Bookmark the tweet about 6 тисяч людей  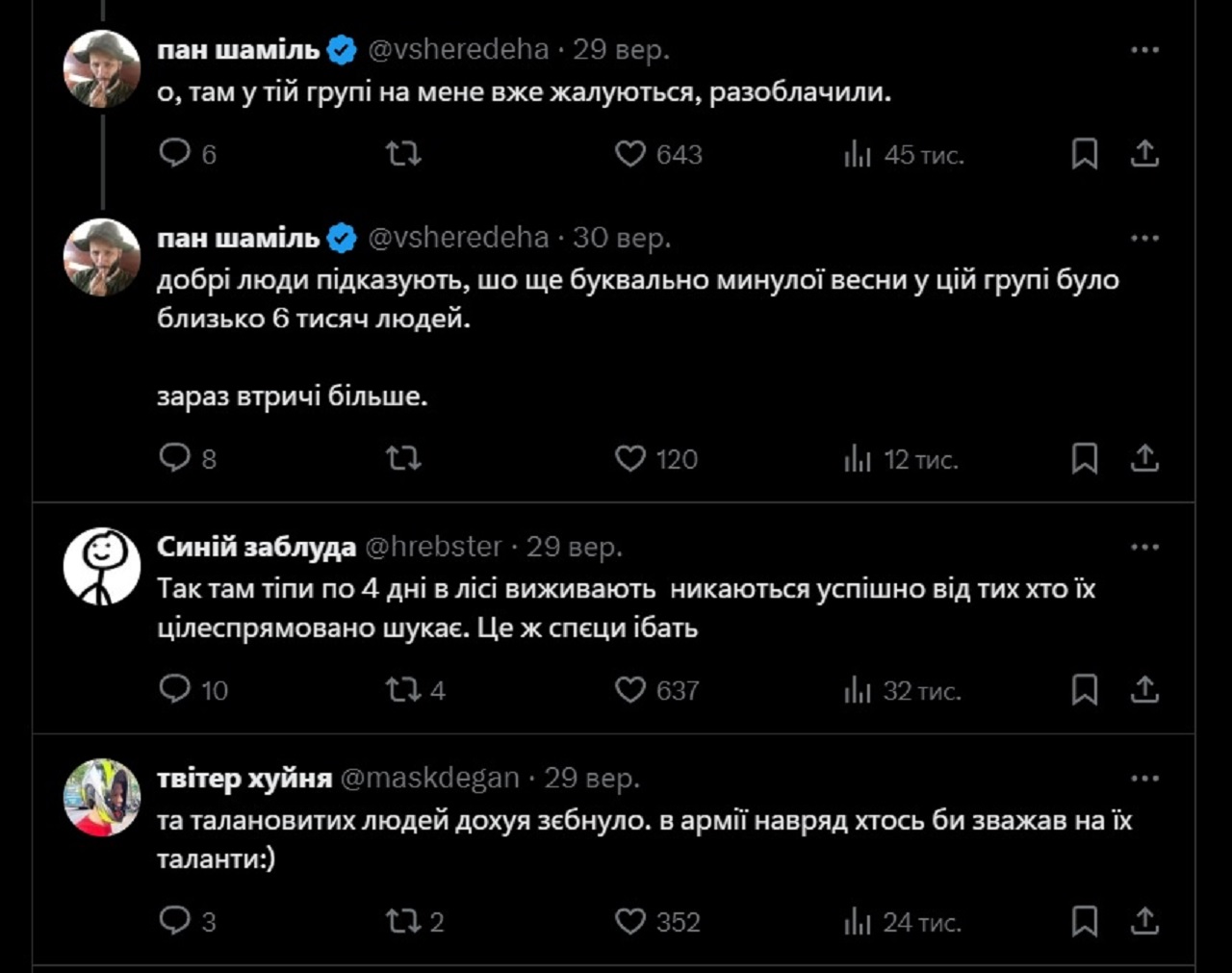tap(1085, 459)
